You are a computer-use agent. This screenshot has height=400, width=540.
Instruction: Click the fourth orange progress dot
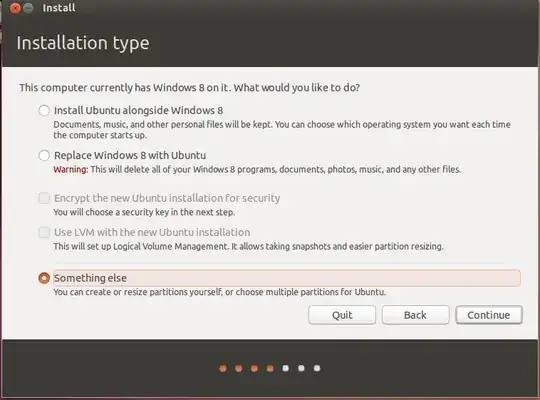pyautogui.click(x=270, y=368)
